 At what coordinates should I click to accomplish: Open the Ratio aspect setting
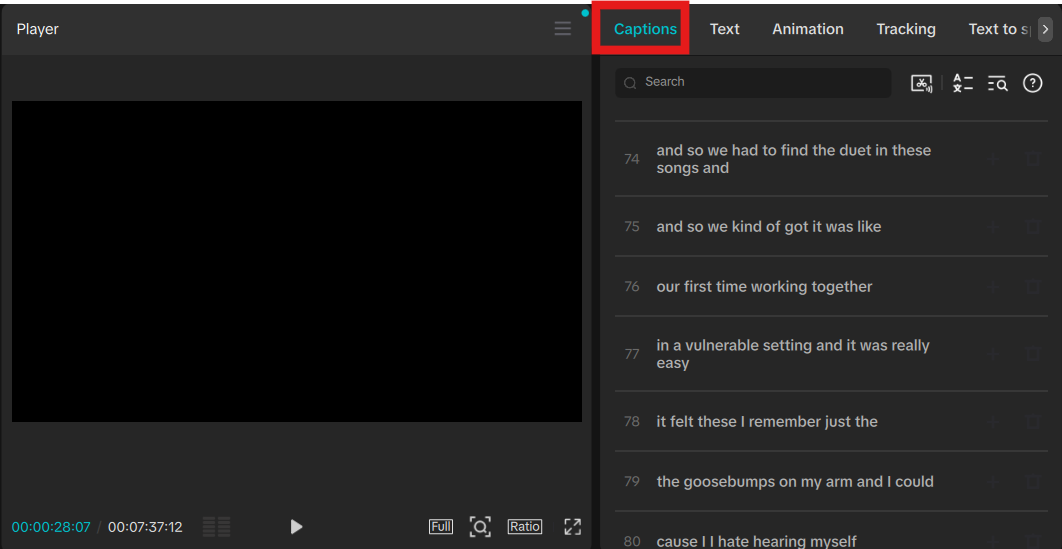tap(525, 527)
